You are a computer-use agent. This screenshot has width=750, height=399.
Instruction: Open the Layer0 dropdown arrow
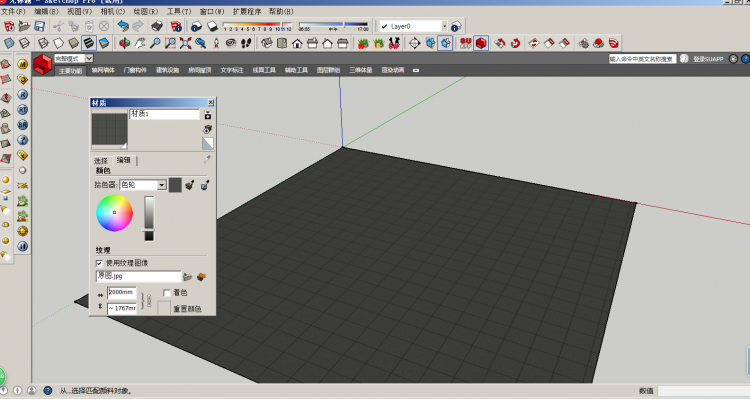pyautogui.click(x=444, y=26)
